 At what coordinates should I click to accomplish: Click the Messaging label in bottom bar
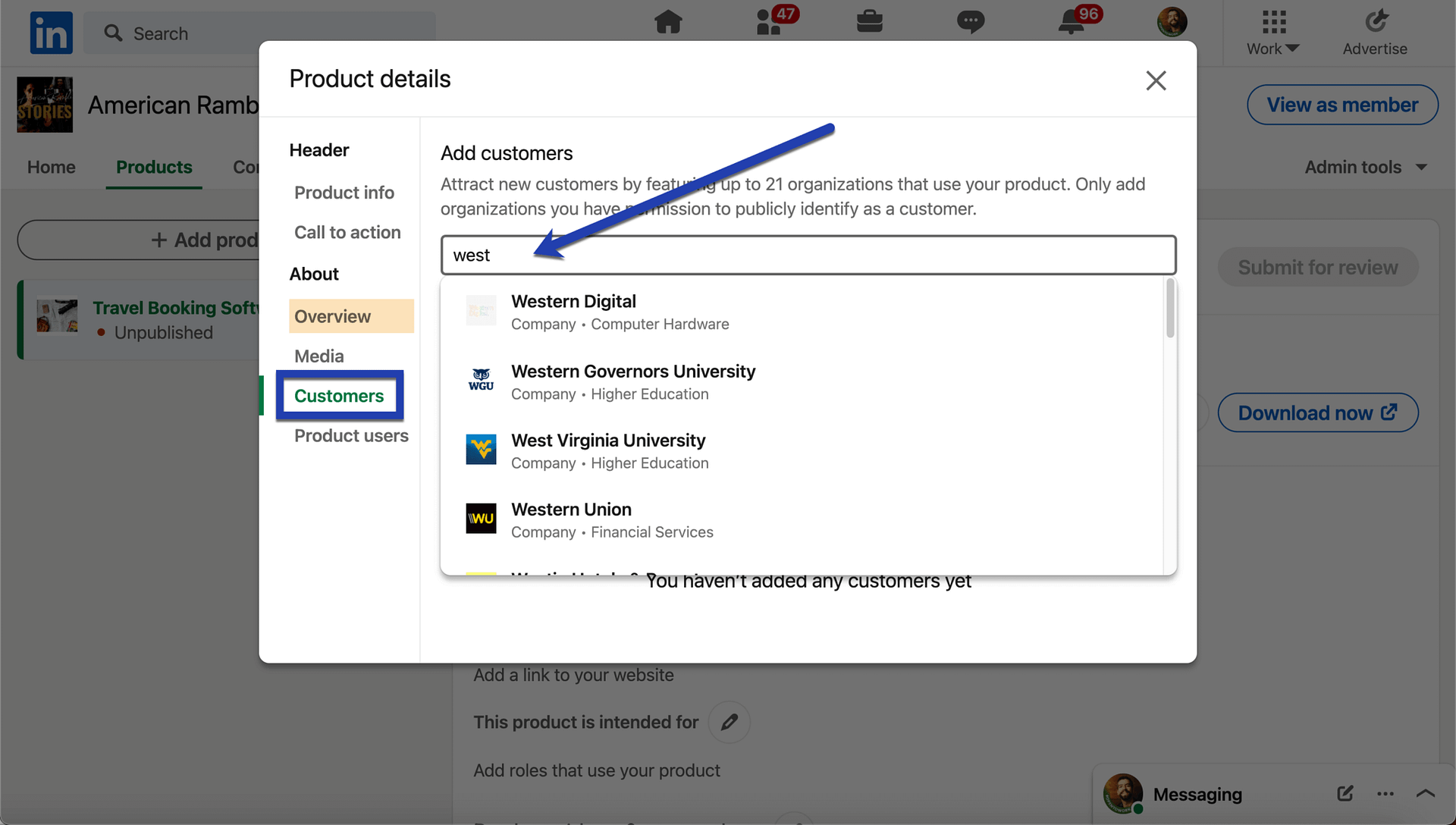pyautogui.click(x=1197, y=794)
